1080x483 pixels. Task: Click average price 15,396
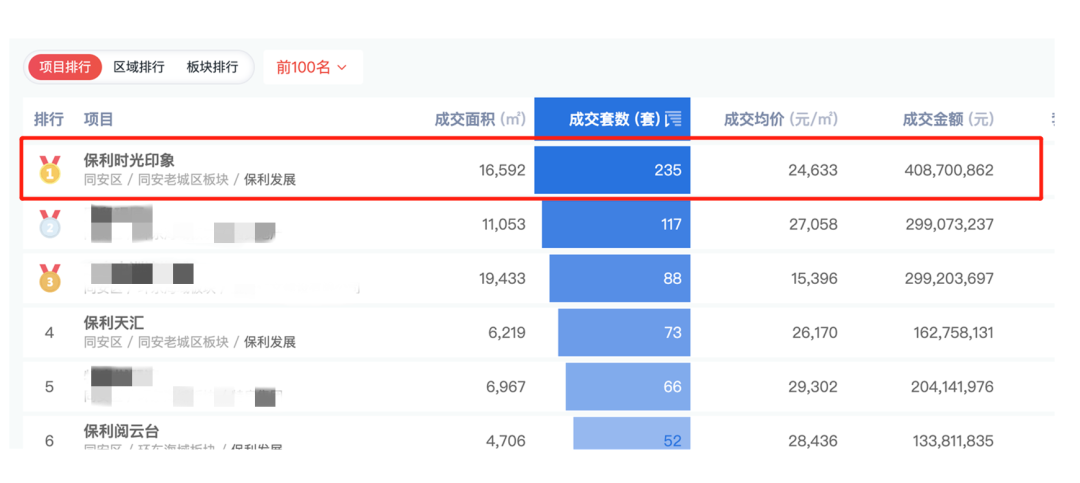click(x=813, y=278)
